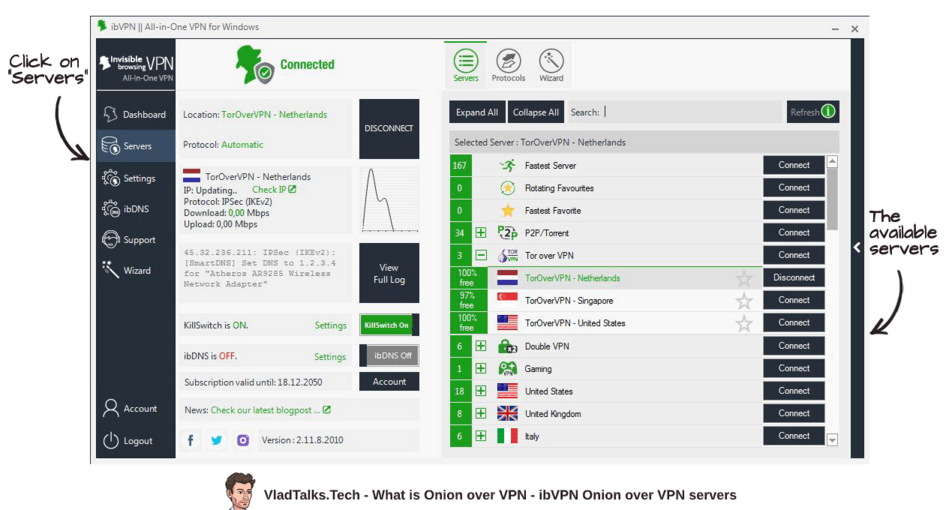Connect to Gaming group
The image size is (946, 510).
point(793,368)
